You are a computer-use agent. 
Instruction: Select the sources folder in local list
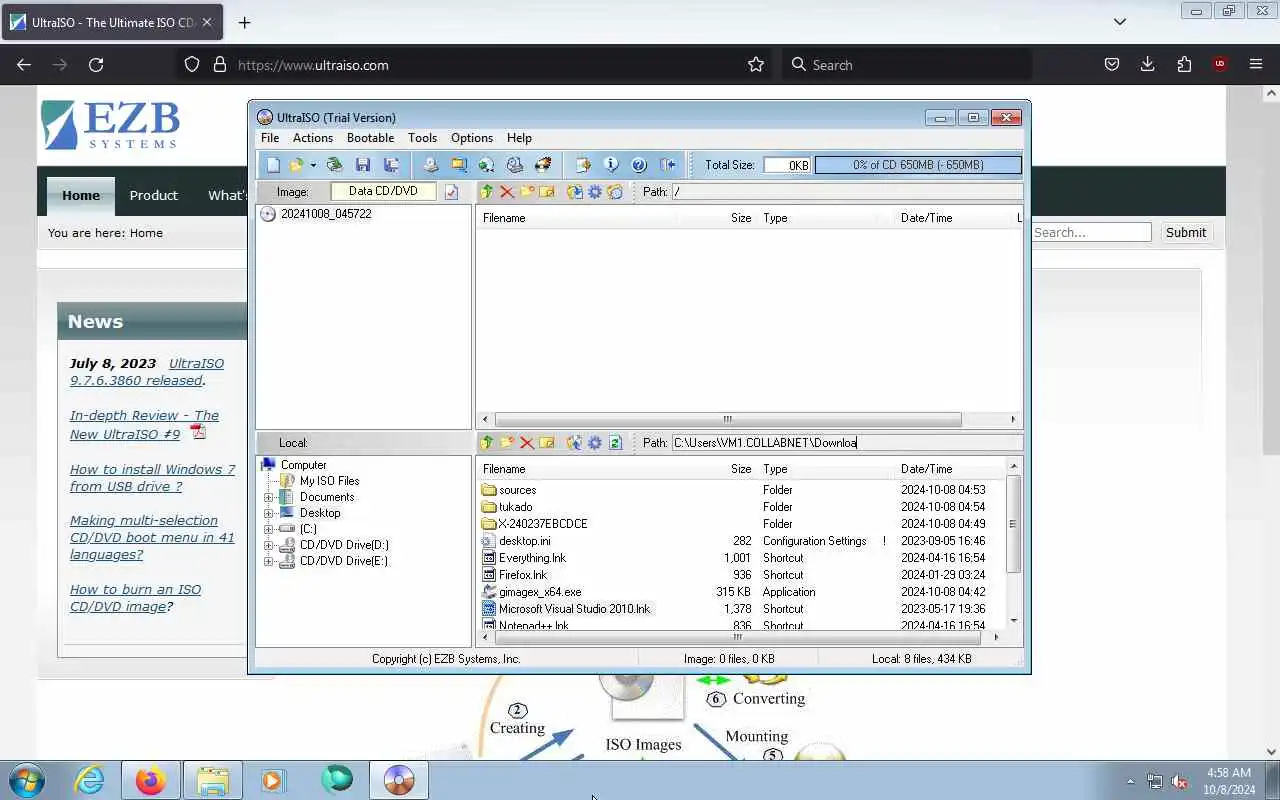[517, 490]
